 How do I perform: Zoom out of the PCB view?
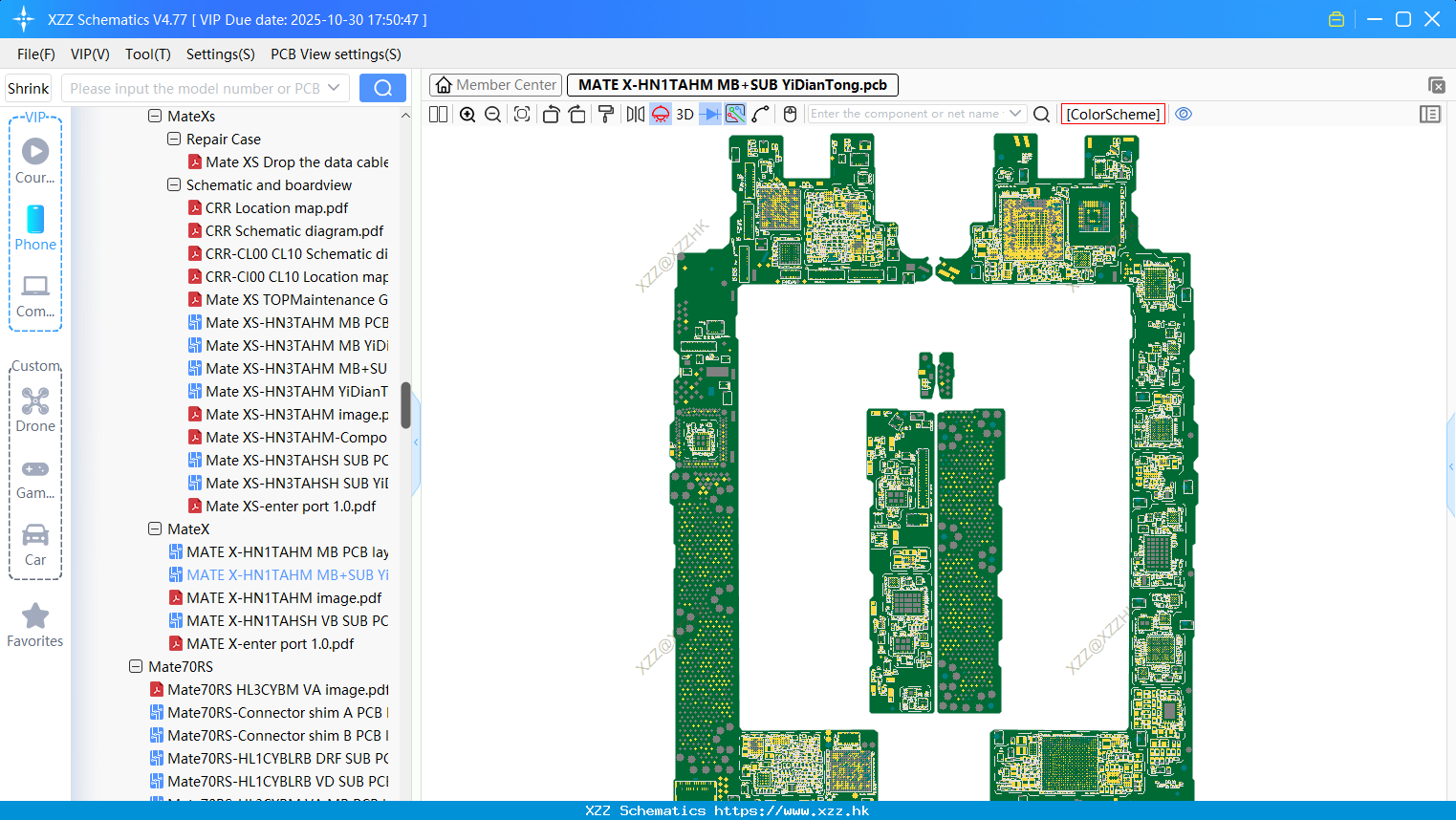[x=493, y=115]
